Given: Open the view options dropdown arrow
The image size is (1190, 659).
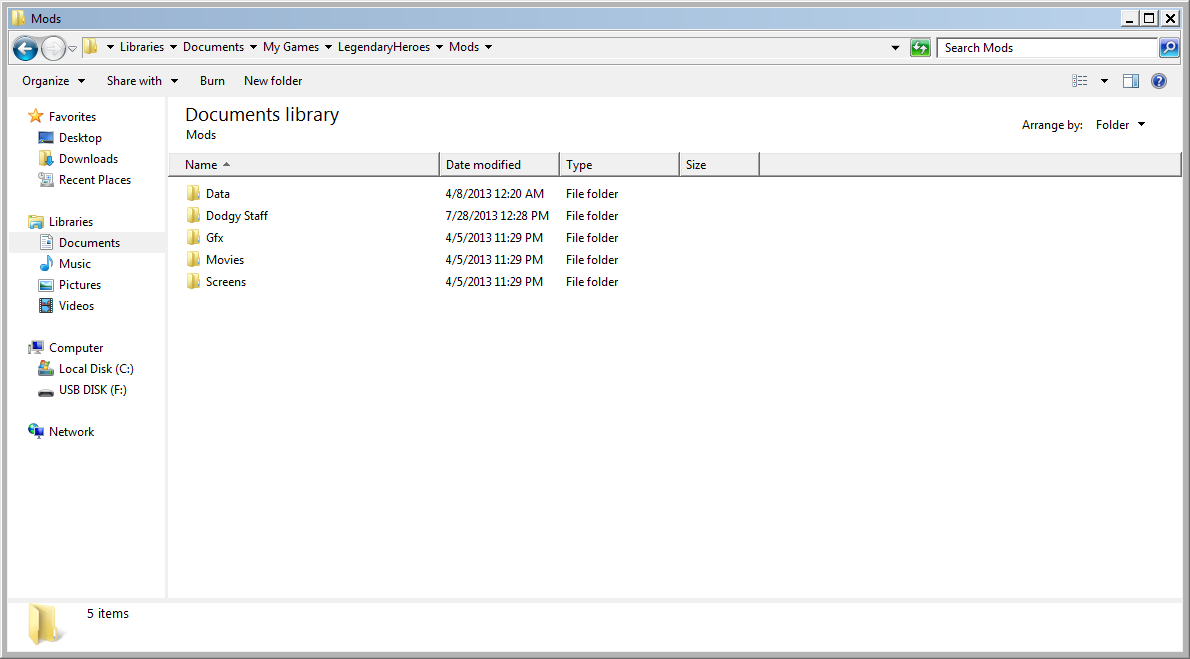Looking at the screenshot, I should click(1104, 81).
